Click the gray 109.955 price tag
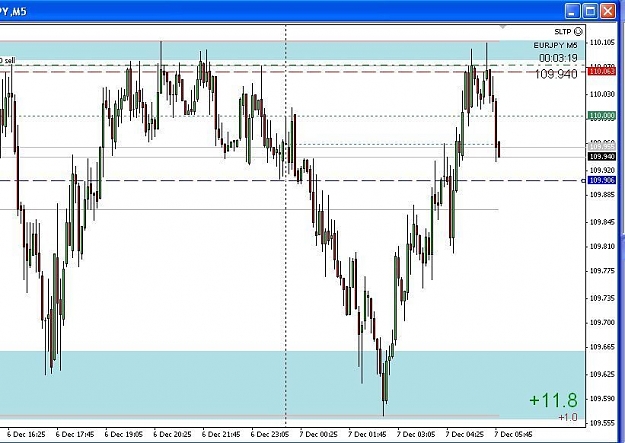625x443 pixels. (601, 147)
